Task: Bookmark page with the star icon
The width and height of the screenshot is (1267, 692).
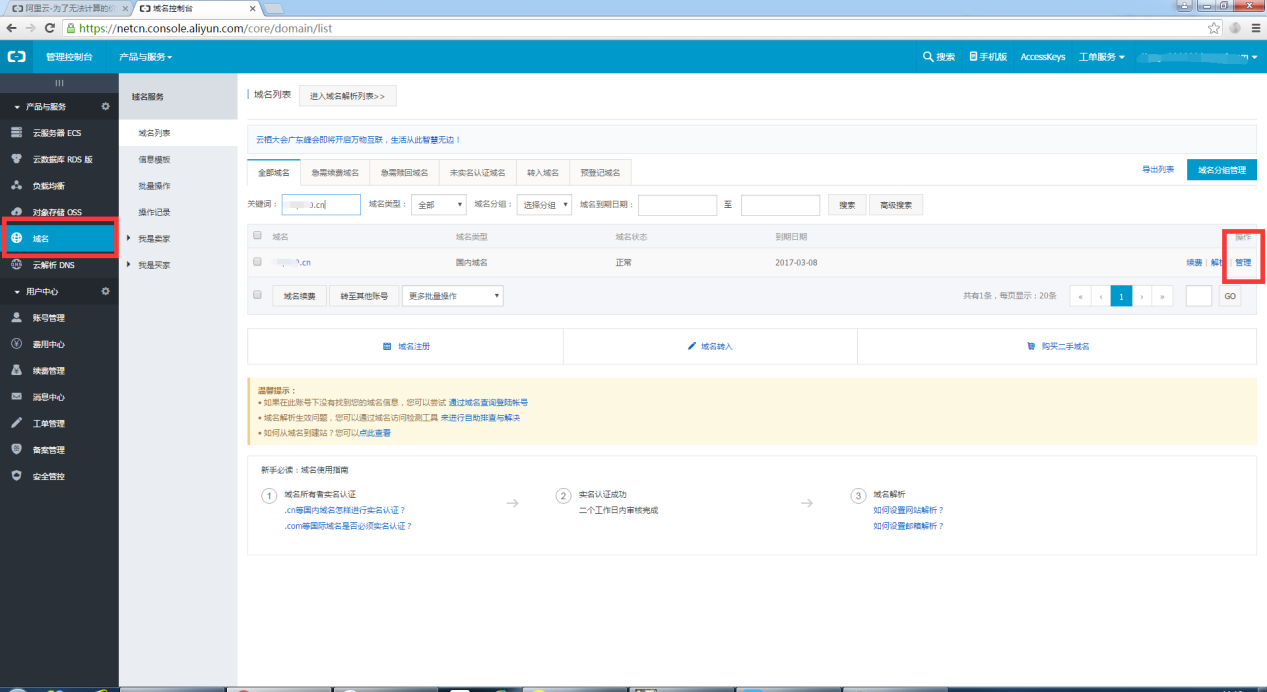Action: (x=1214, y=28)
